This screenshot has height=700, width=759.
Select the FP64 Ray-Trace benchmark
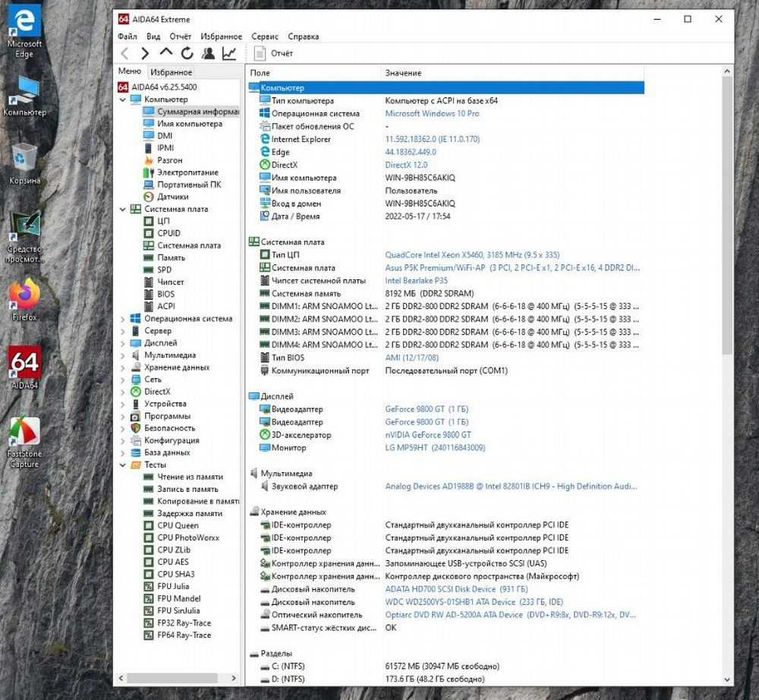click(184, 635)
